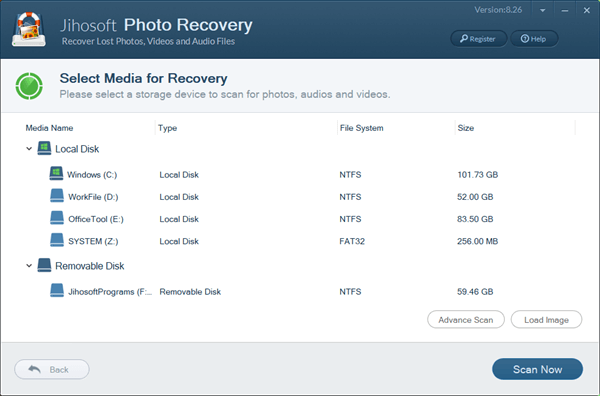This screenshot has height=396, width=600.
Task: Click Local Disk type in the OfficeTool (E:) row
Action: [x=179, y=219]
